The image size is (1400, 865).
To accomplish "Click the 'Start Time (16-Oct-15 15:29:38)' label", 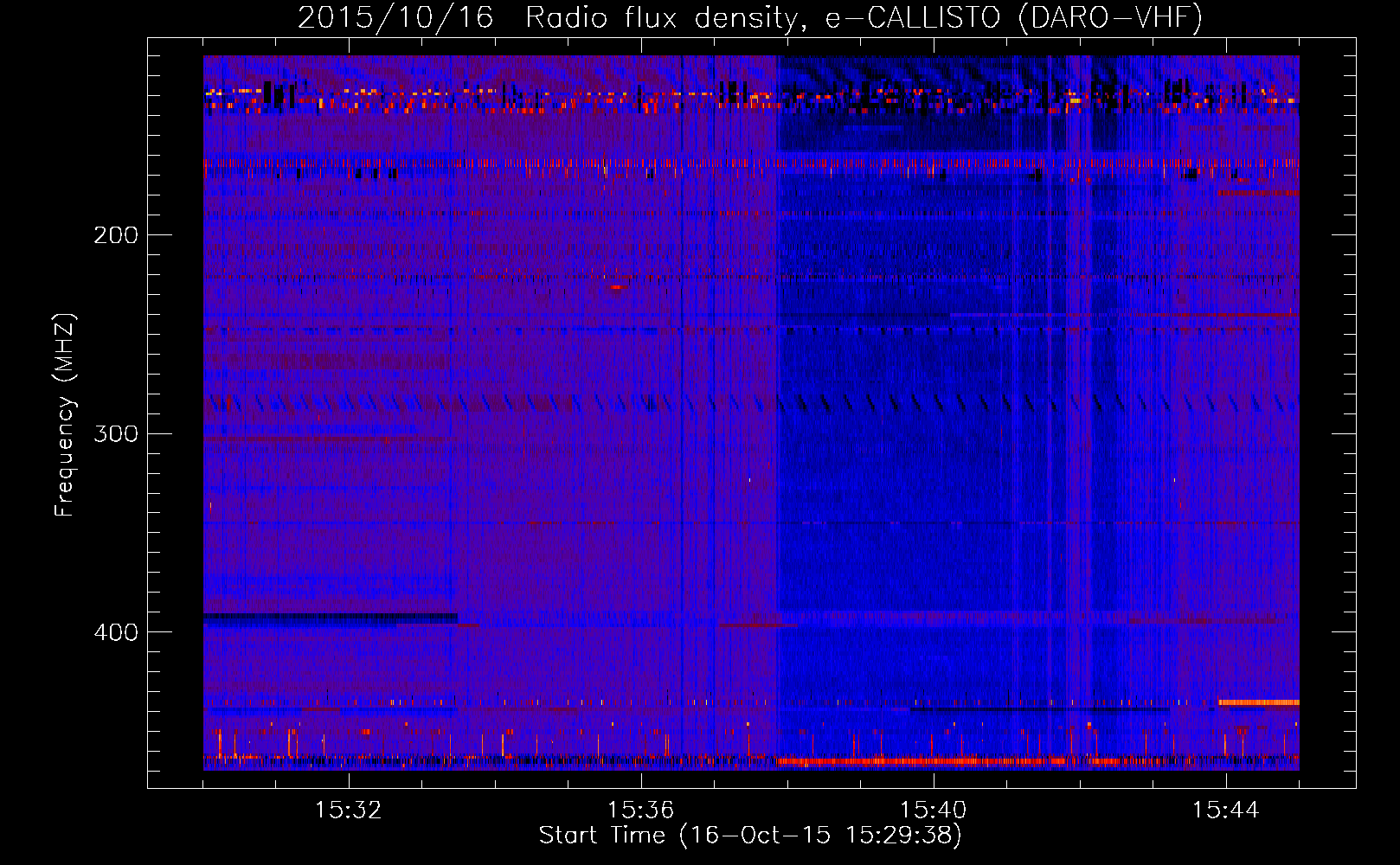I will [x=750, y=835].
